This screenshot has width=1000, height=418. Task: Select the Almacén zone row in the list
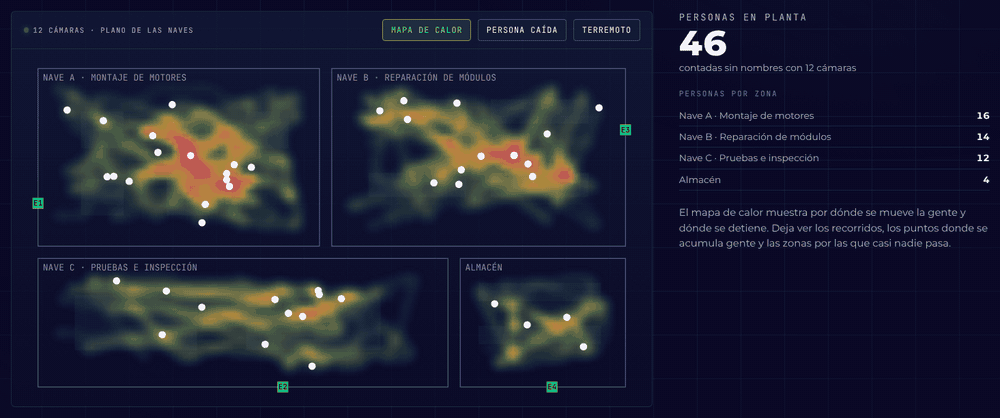[x=834, y=180]
